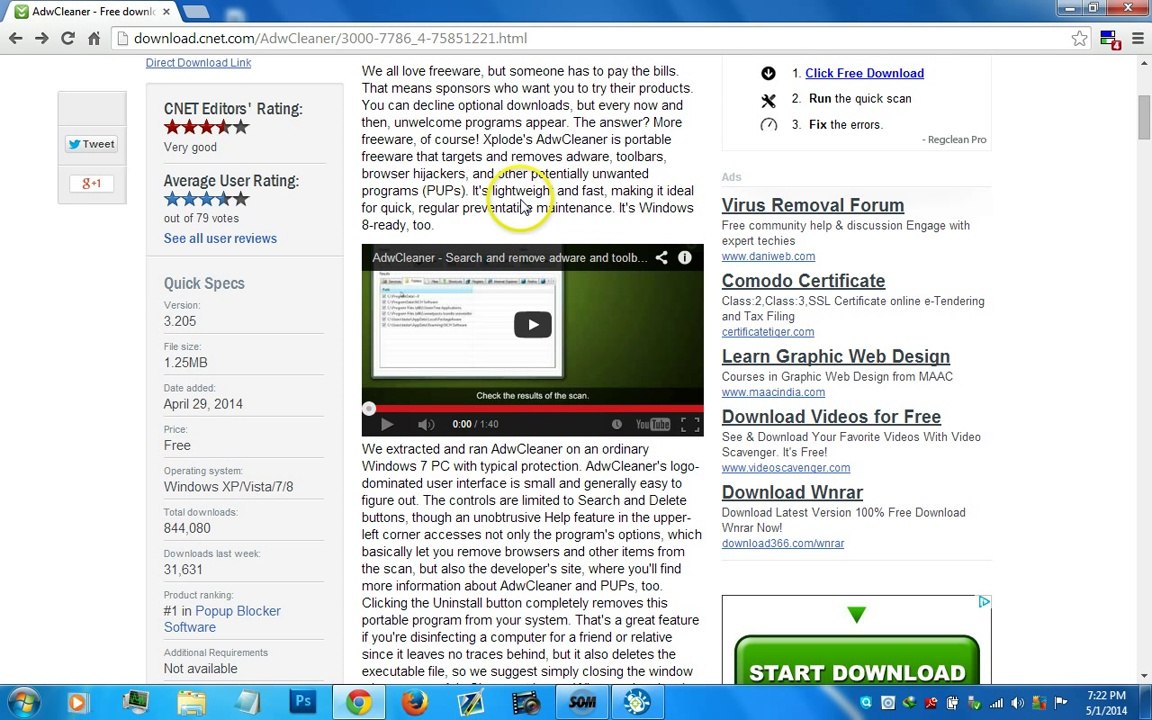The width and height of the screenshot is (1152, 720).
Task: Click the scrollbar down arrow
Action: pos(1144,676)
